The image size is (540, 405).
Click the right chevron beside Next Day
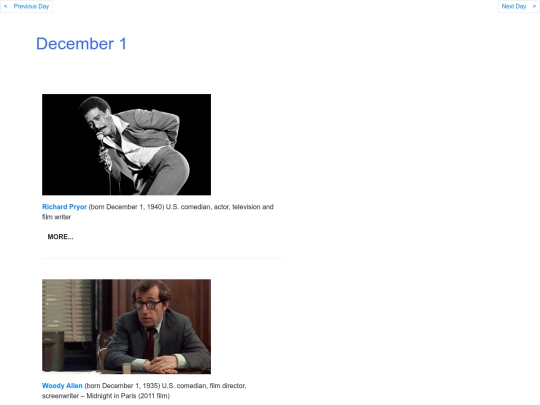click(534, 6)
